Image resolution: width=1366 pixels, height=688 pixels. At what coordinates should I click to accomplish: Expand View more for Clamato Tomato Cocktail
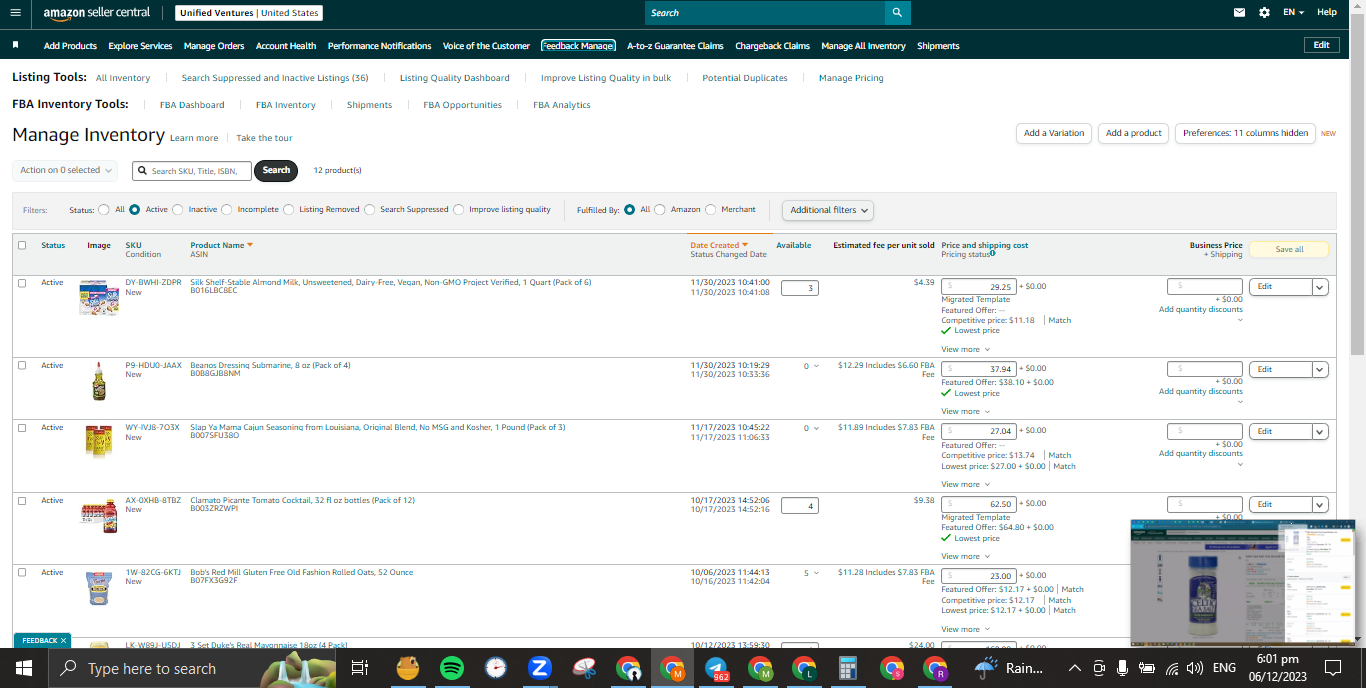pyautogui.click(x=966, y=556)
